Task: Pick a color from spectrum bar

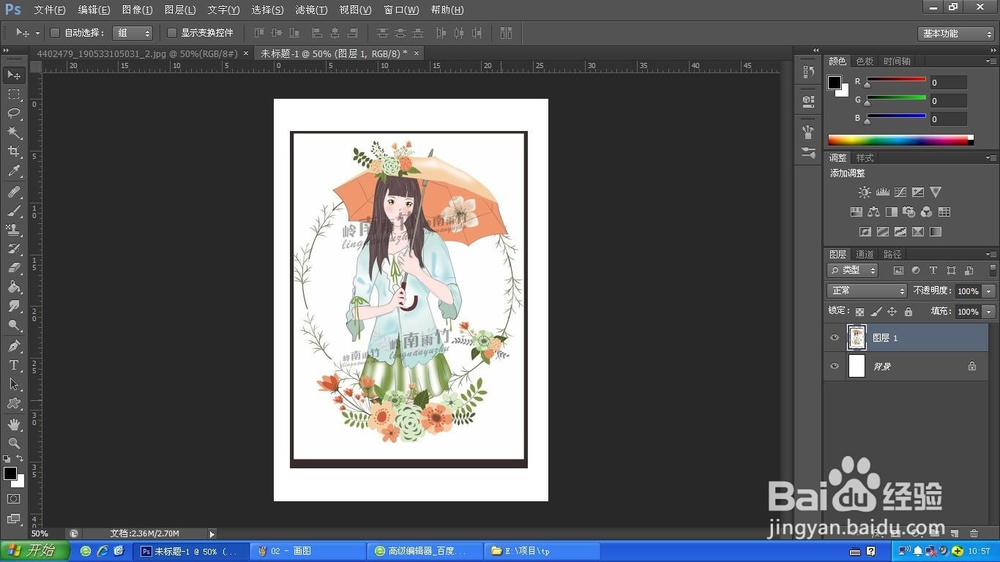Action: (x=900, y=140)
